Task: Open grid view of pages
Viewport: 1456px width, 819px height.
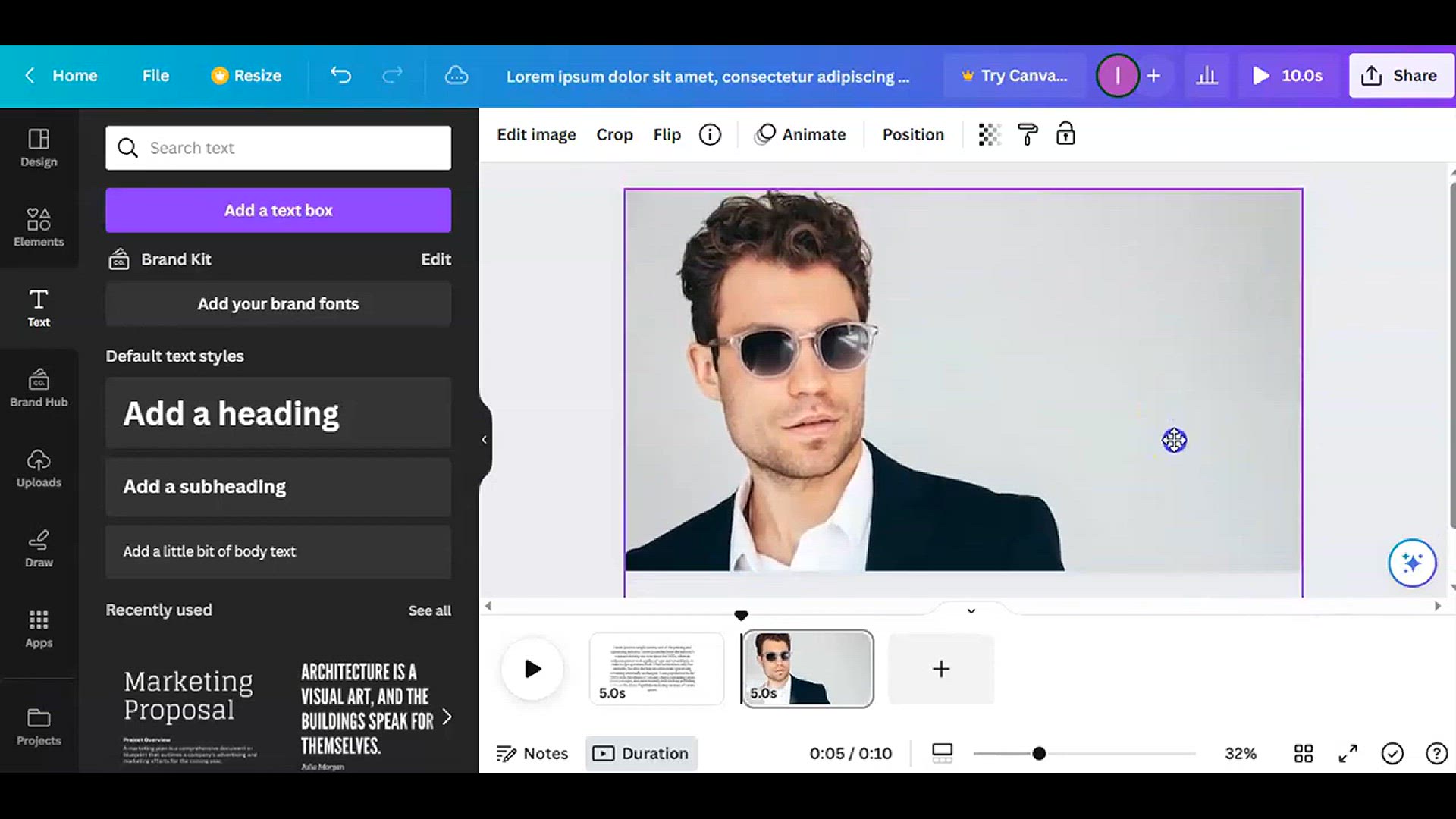Action: (x=1304, y=753)
